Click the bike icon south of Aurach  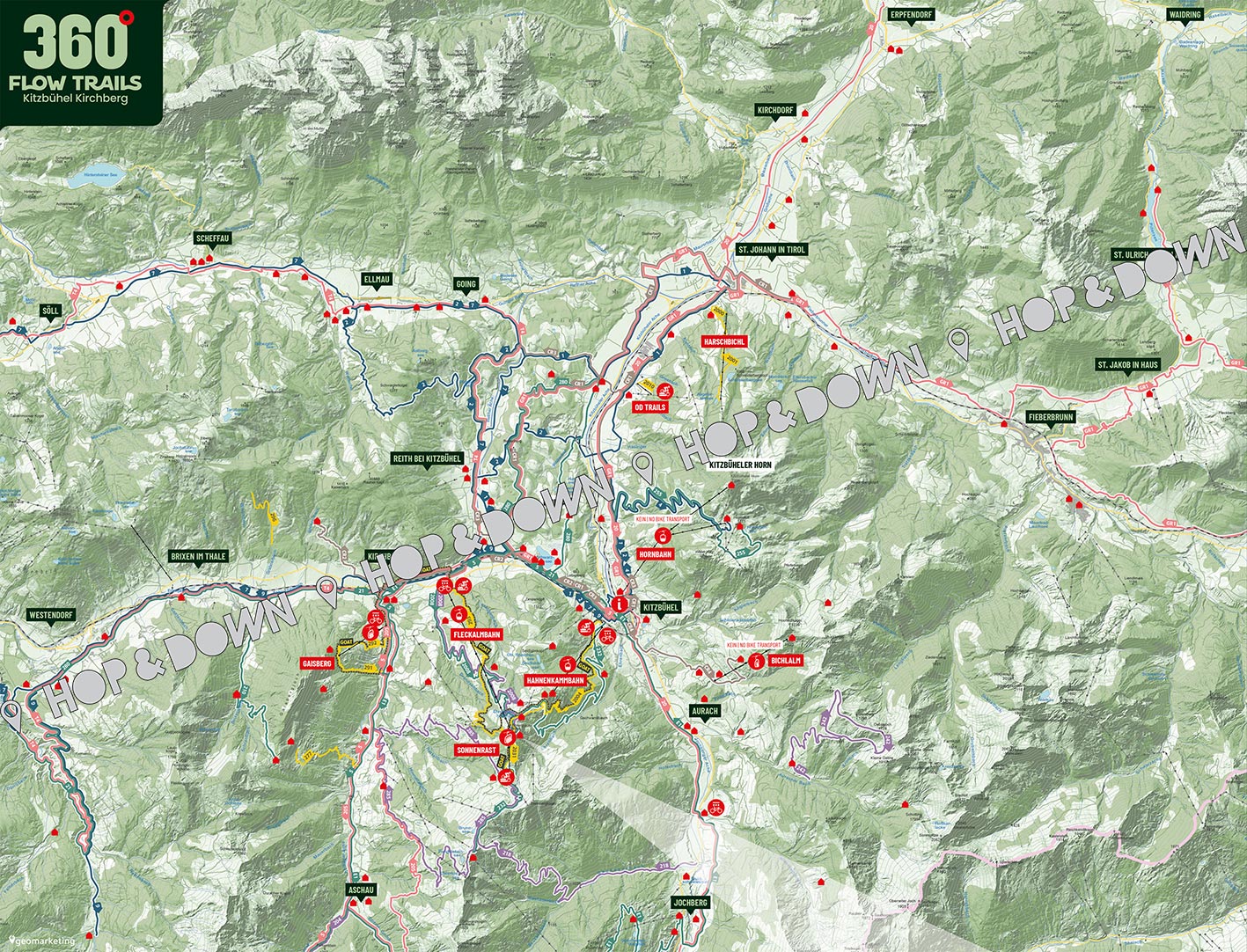pyautogui.click(x=718, y=805)
